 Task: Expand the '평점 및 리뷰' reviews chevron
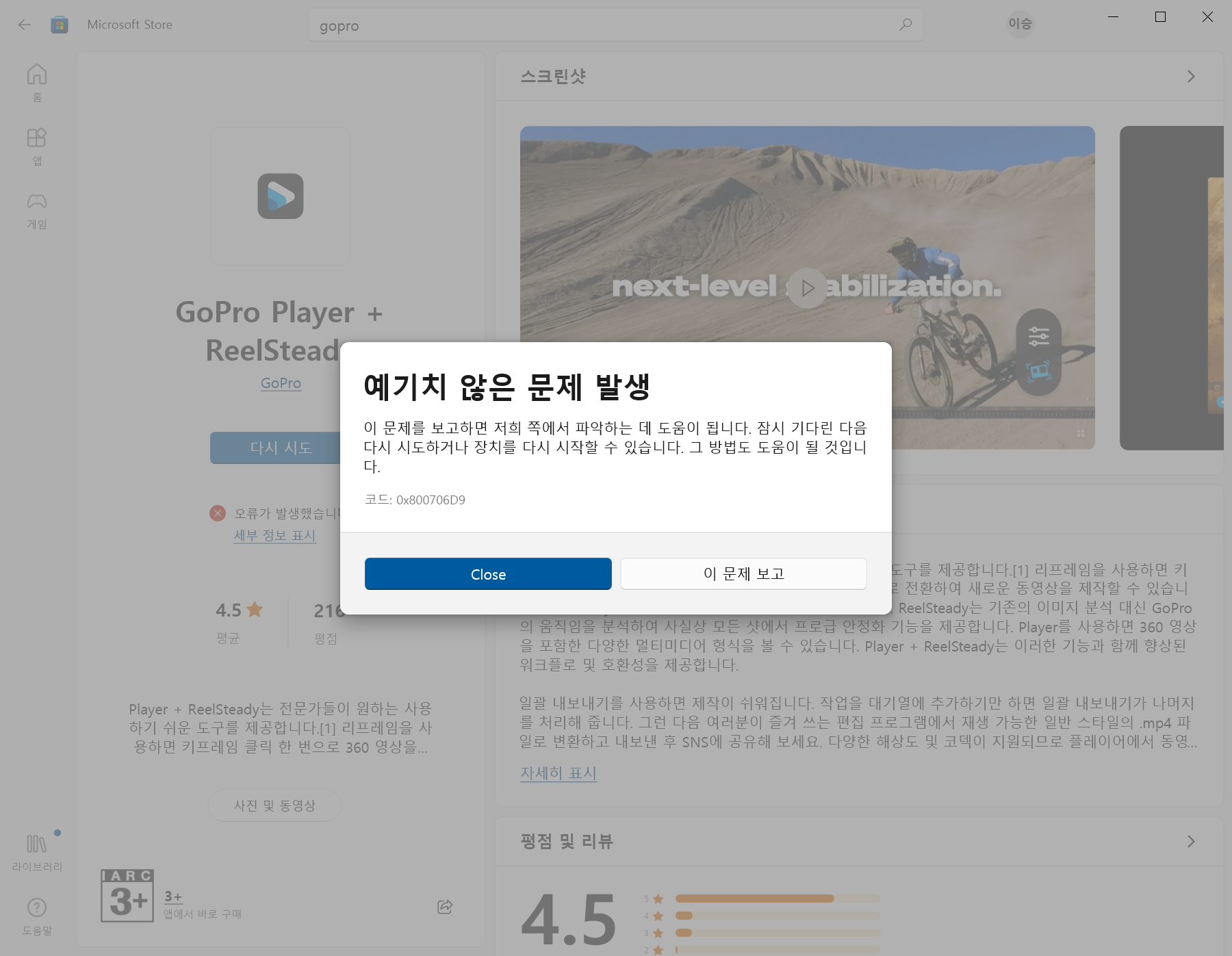[1191, 841]
